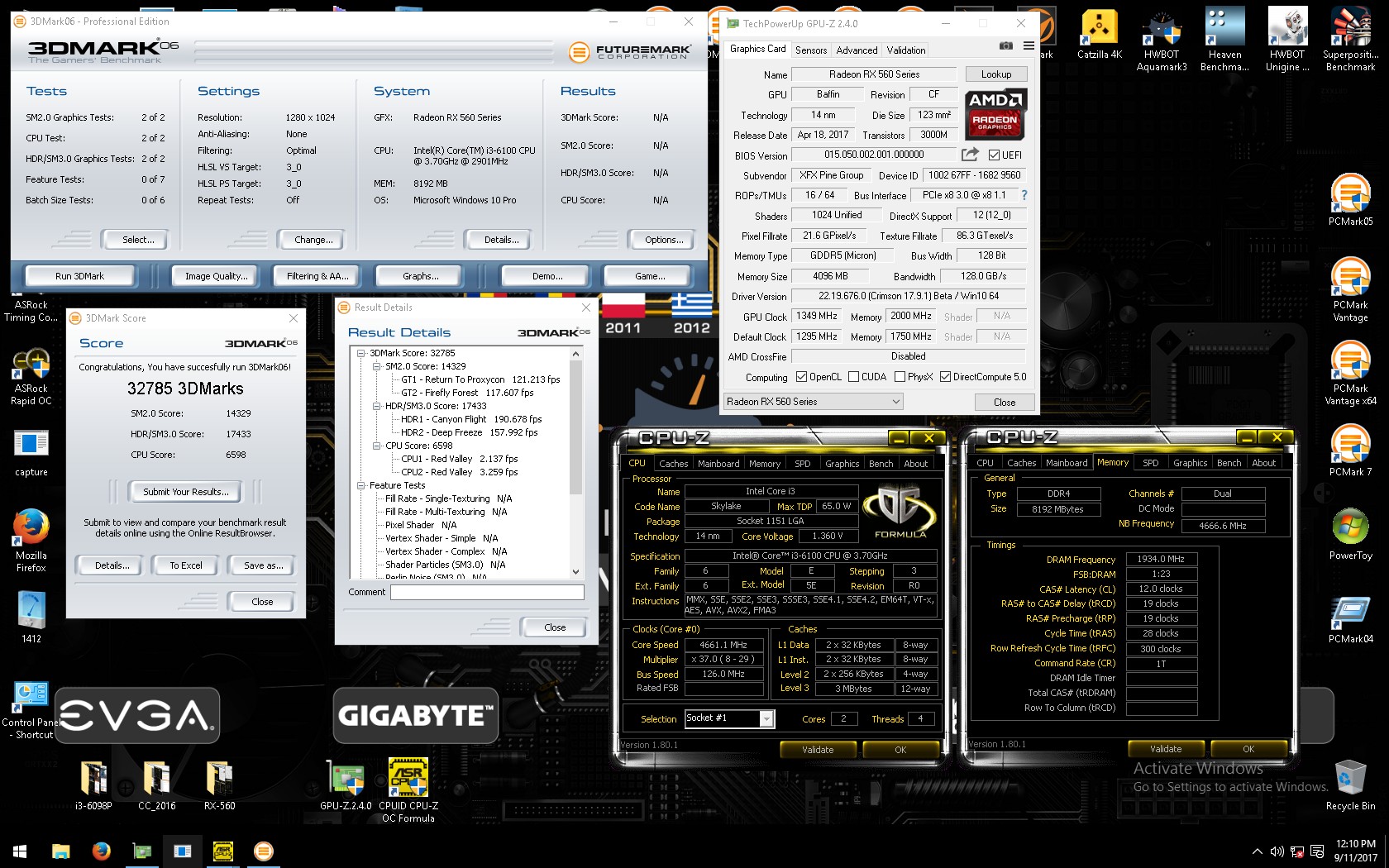
Task: Open File Explorer from taskbar
Action: click(60, 851)
